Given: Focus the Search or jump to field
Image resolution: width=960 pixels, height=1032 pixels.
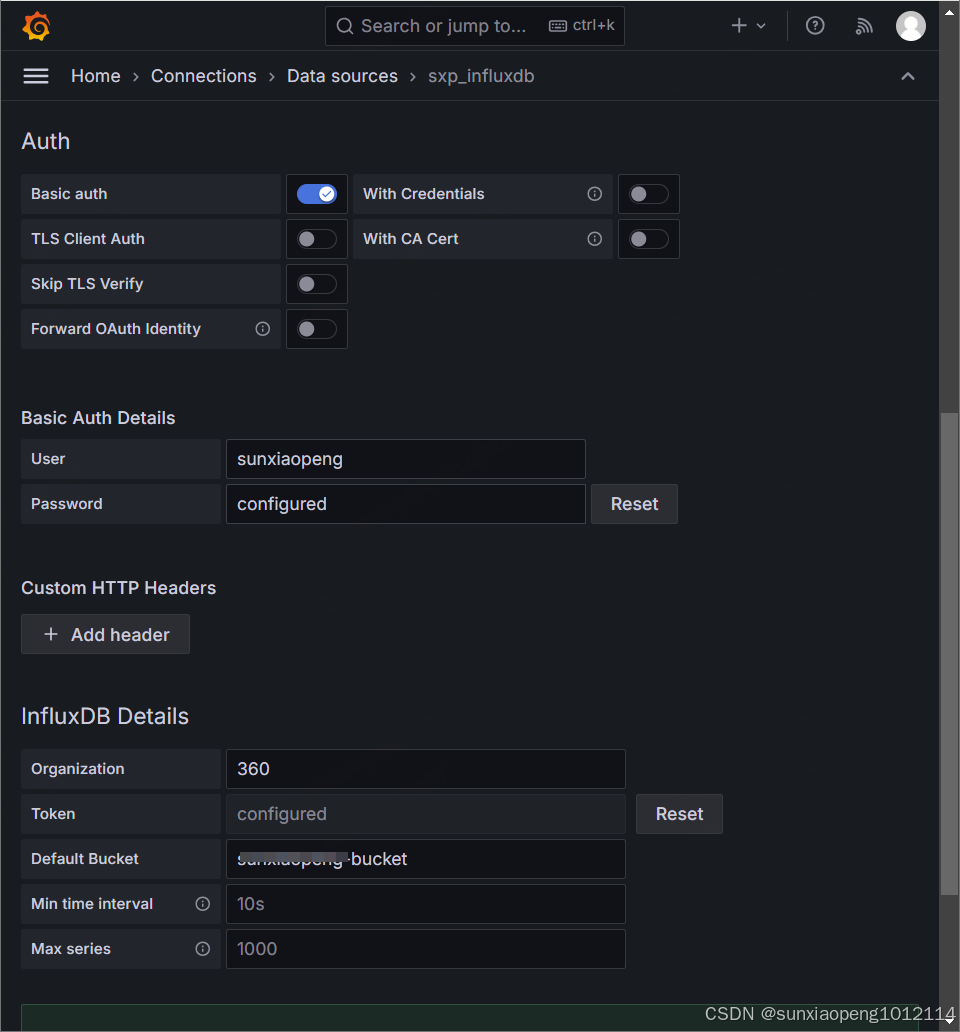Looking at the screenshot, I should (x=474, y=26).
